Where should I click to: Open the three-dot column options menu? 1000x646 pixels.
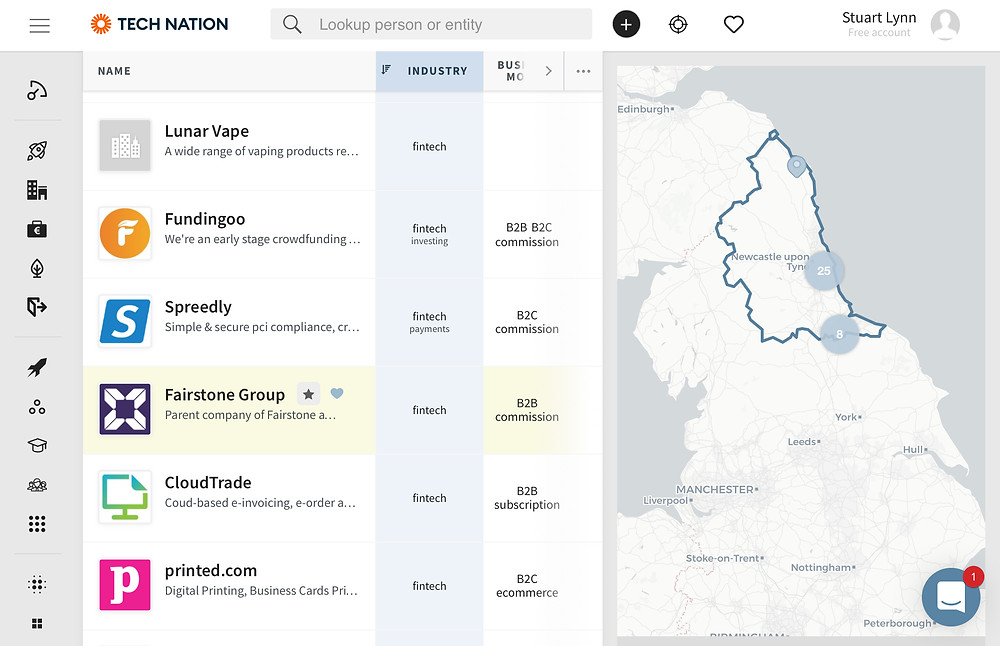point(583,71)
